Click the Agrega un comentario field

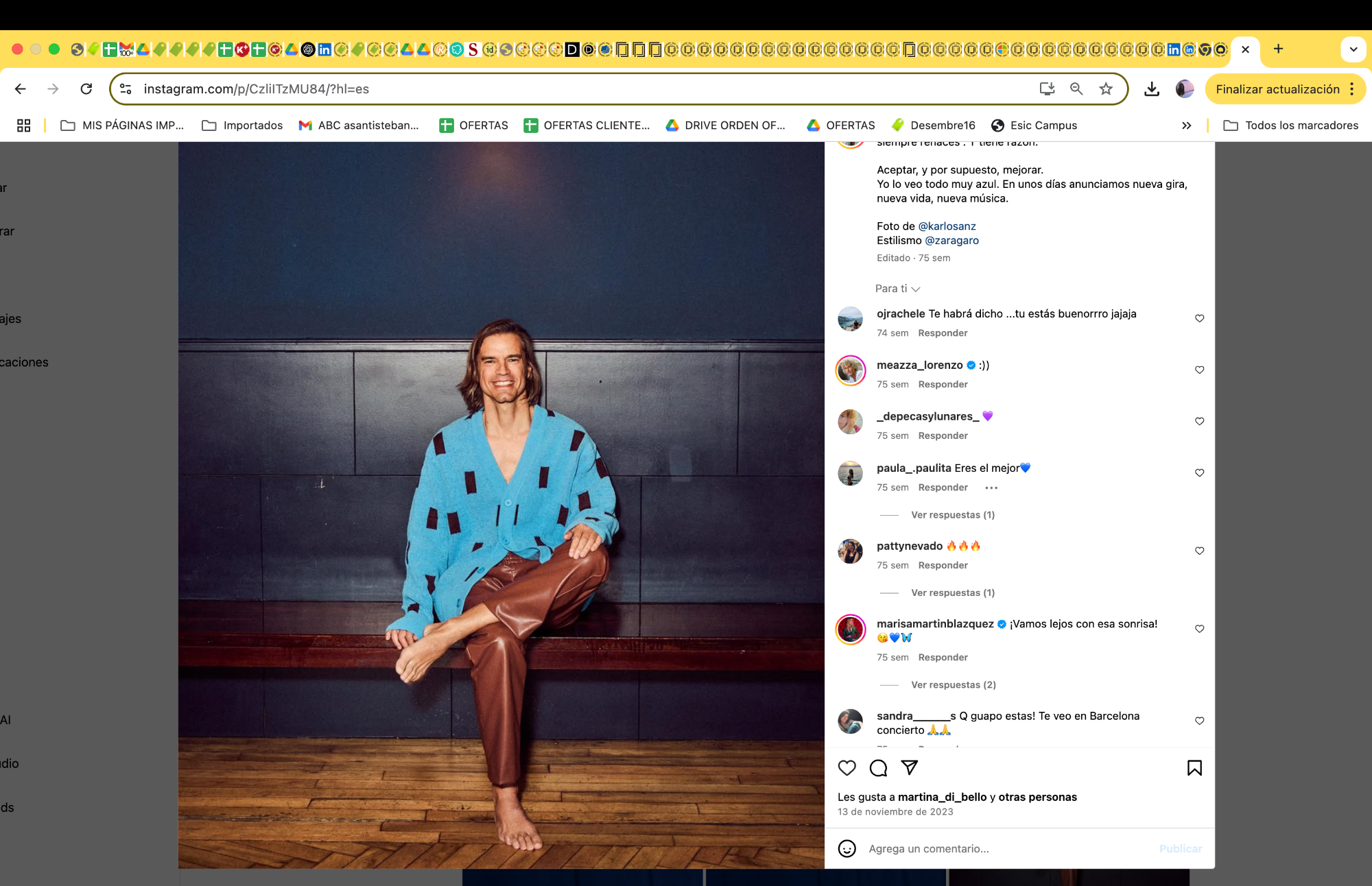1008,849
